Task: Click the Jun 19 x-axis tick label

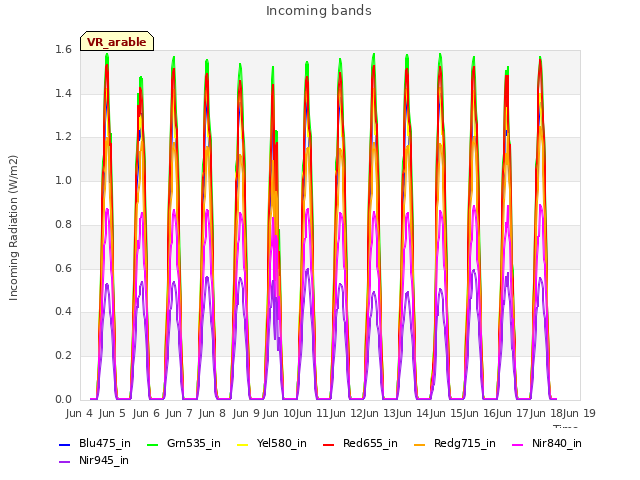Action: point(579,413)
